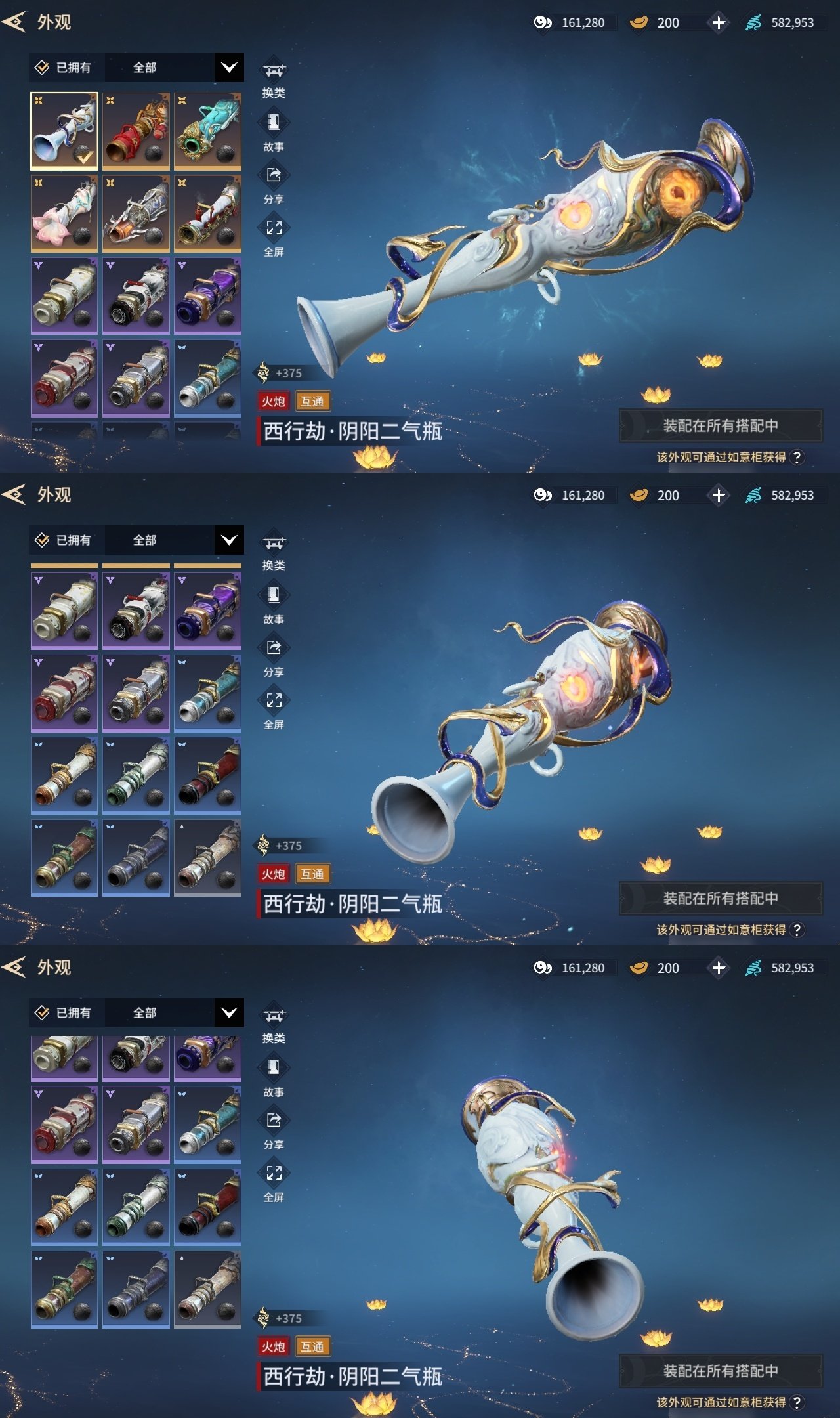Screen dimensions: 840x1418
Task: Toggle the 已拥有 owned filter in the bottom screenshot
Action: tap(64, 1012)
